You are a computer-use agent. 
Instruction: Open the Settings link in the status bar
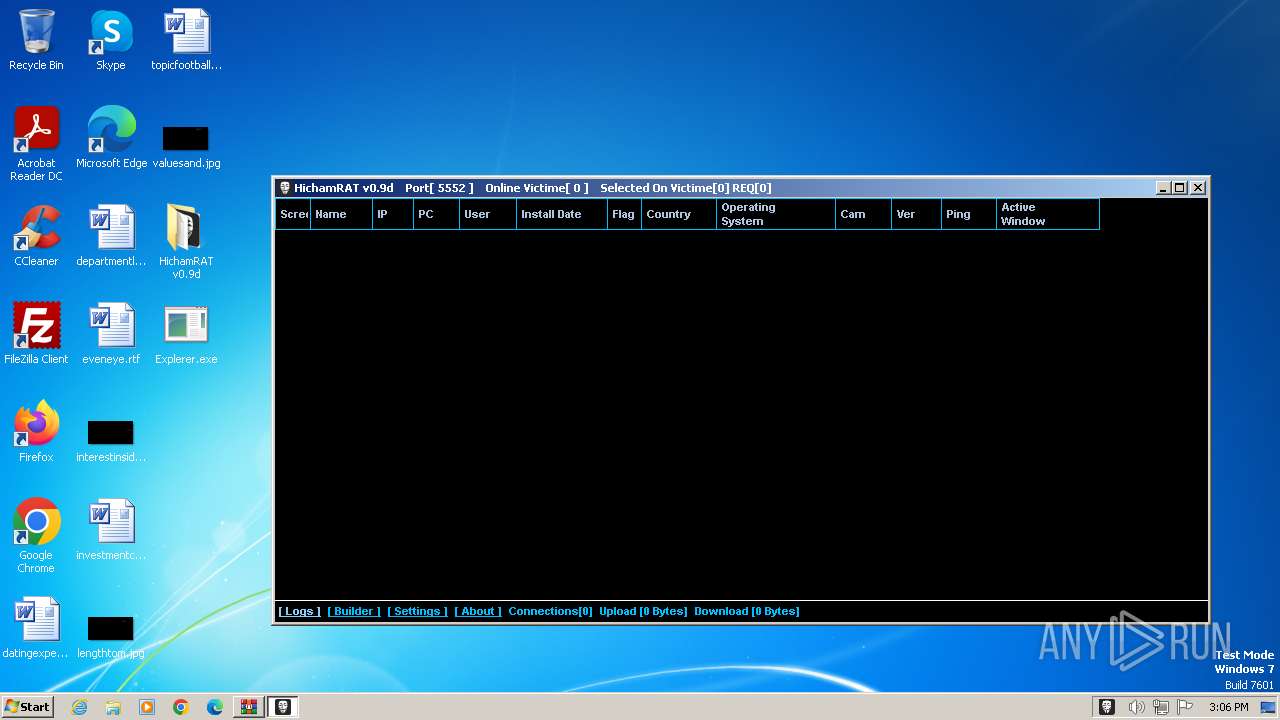[x=417, y=611]
